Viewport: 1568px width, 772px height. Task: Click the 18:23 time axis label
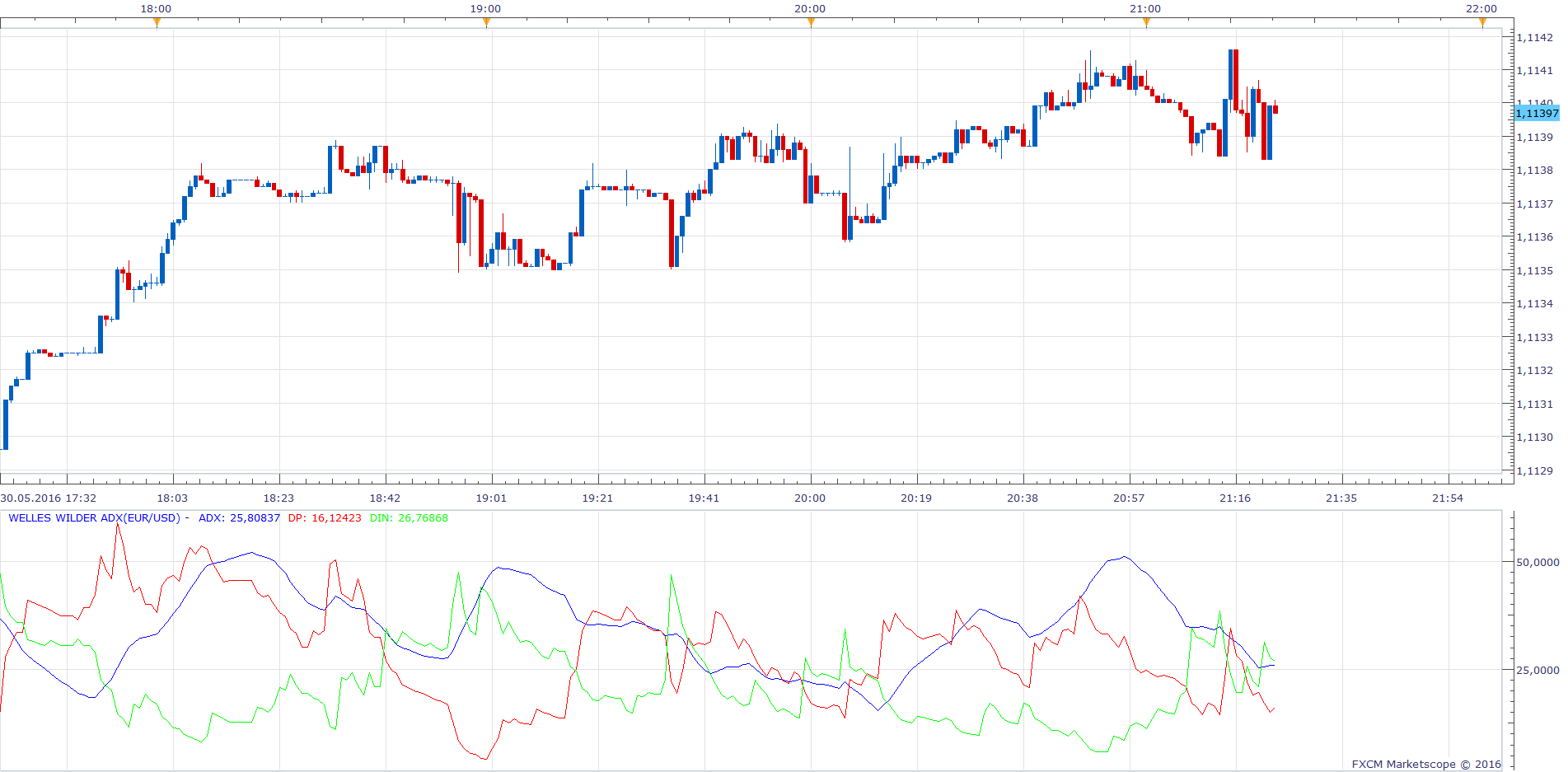coord(278,498)
